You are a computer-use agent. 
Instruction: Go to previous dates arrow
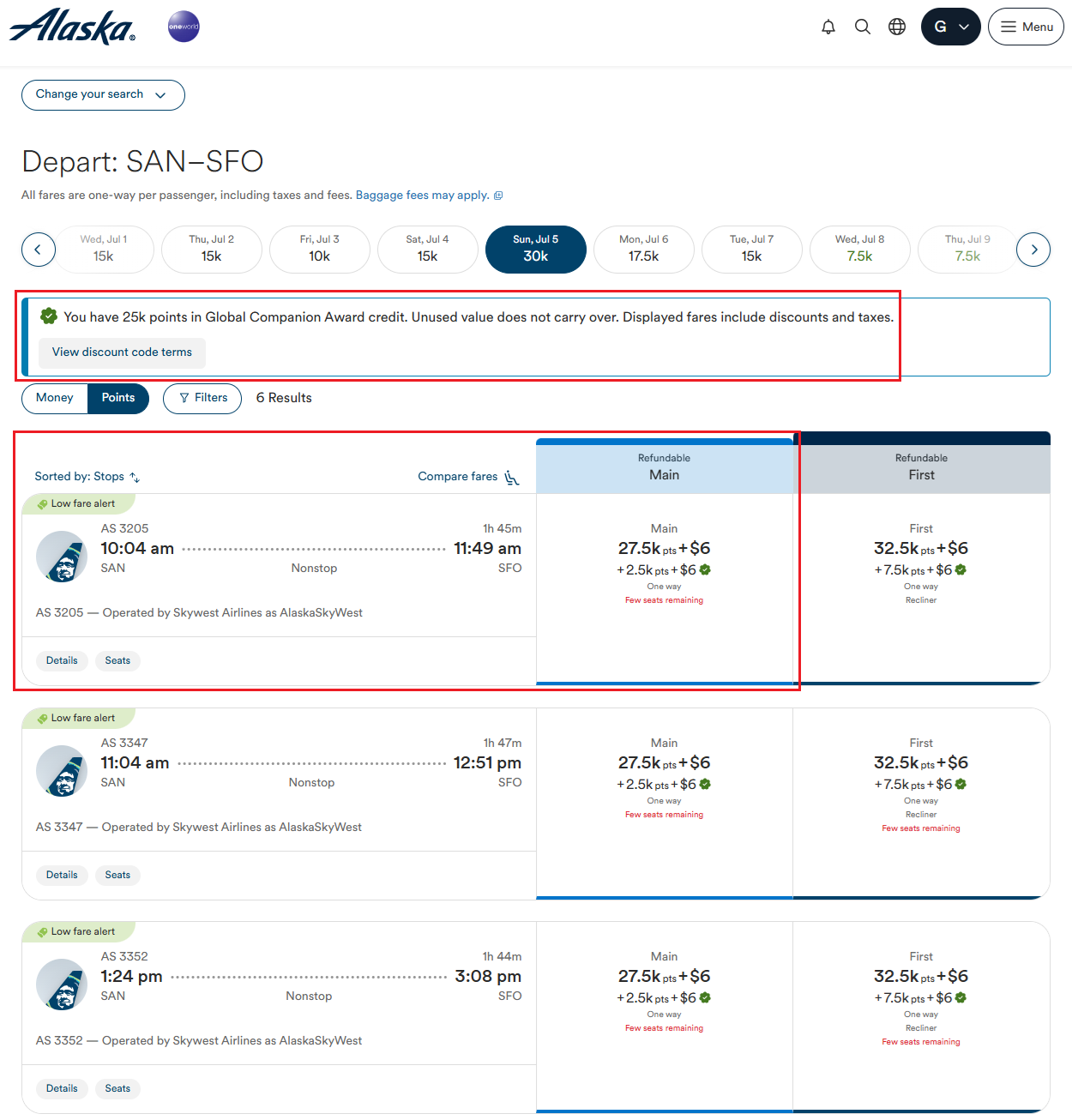point(39,250)
